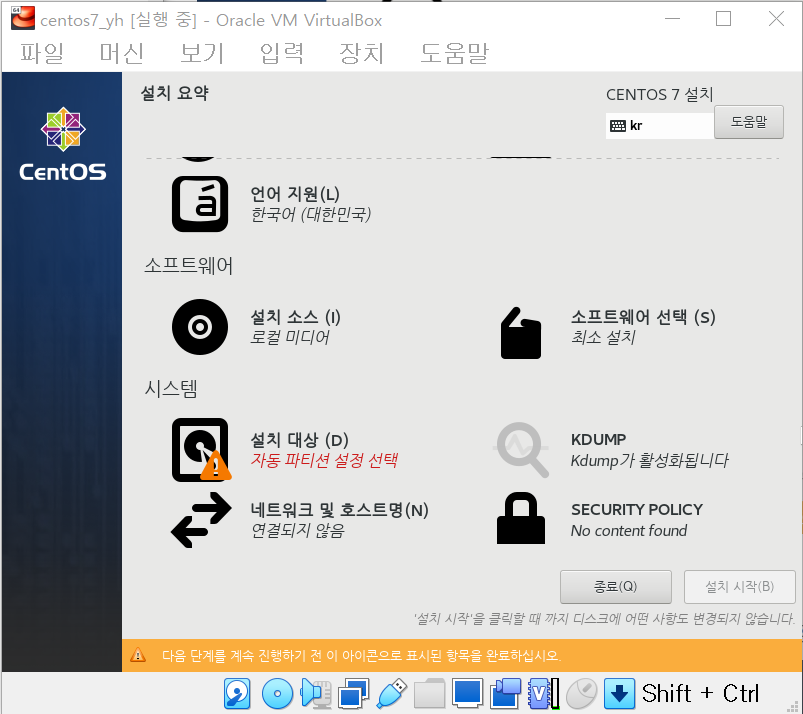This screenshot has height=714, width=803.
Task: Click the 설치 소스 disc icon
Action: click(x=200, y=327)
